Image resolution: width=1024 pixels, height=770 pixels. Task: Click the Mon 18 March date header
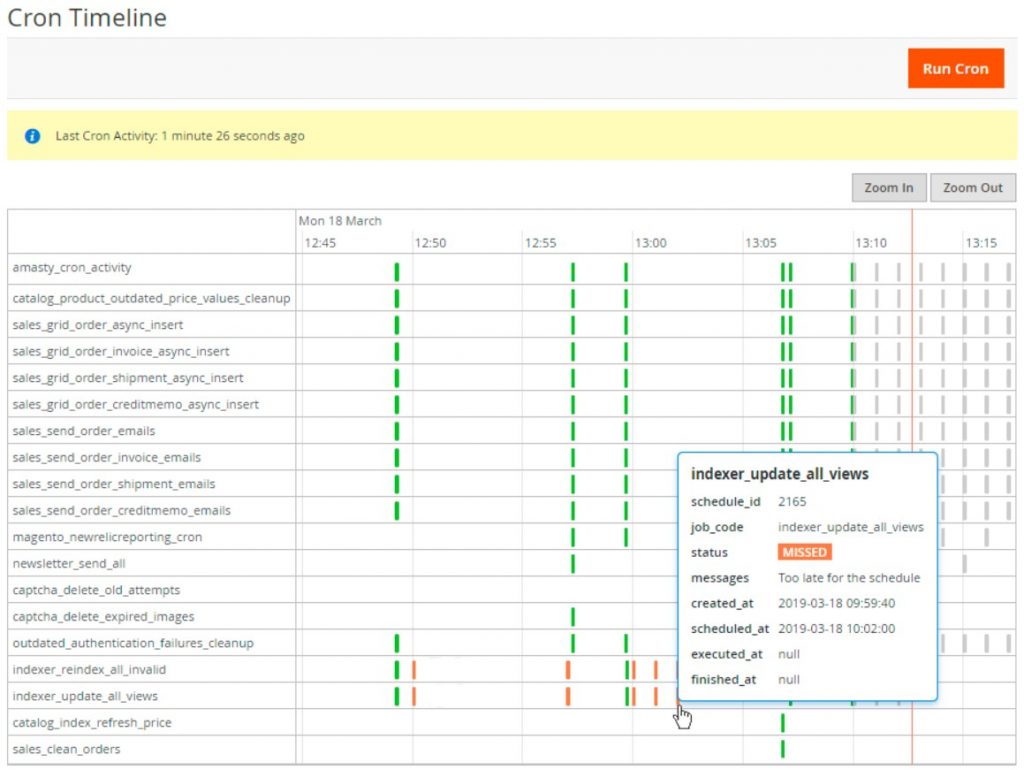(341, 221)
